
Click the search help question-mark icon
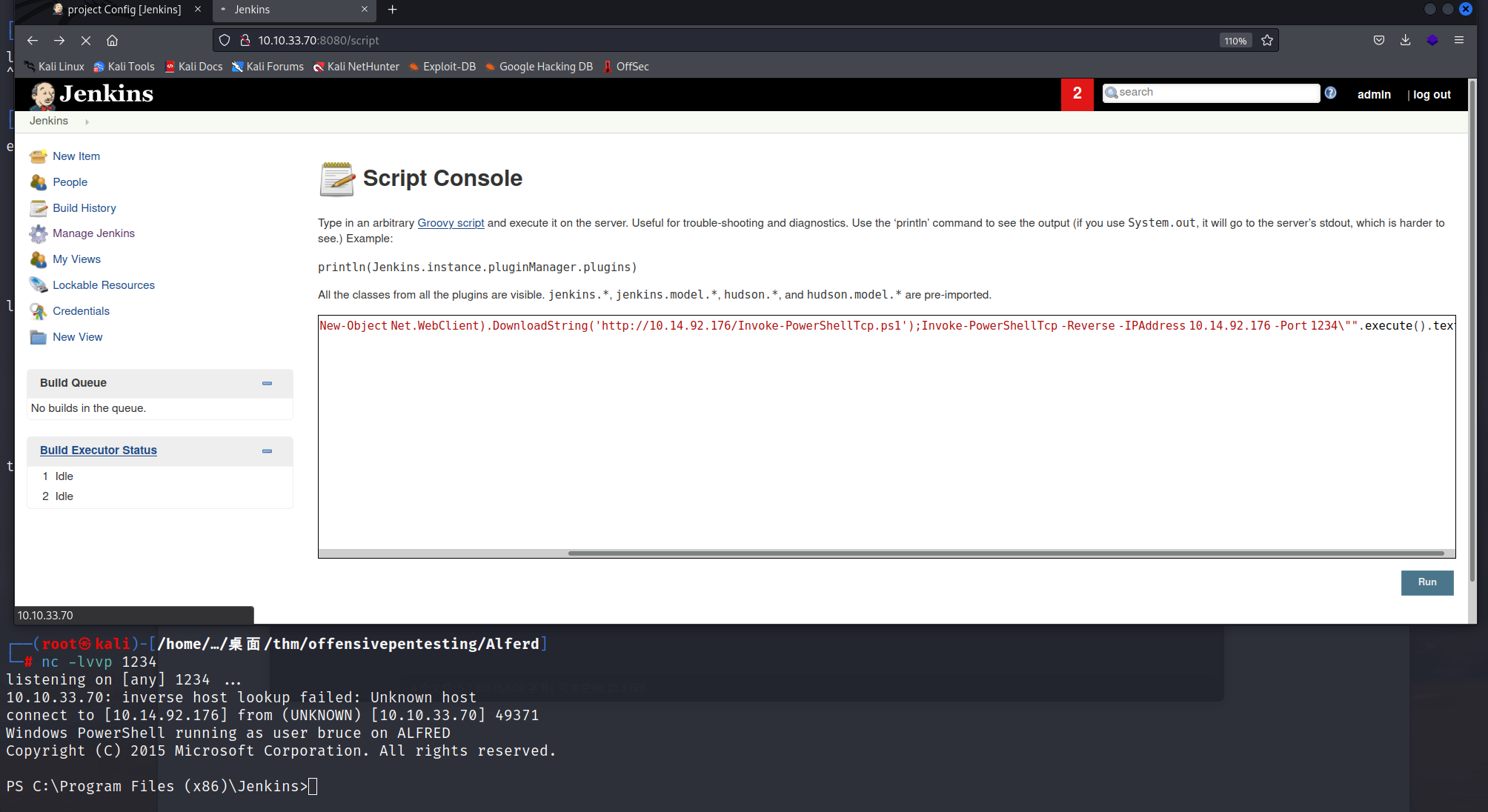click(x=1330, y=93)
